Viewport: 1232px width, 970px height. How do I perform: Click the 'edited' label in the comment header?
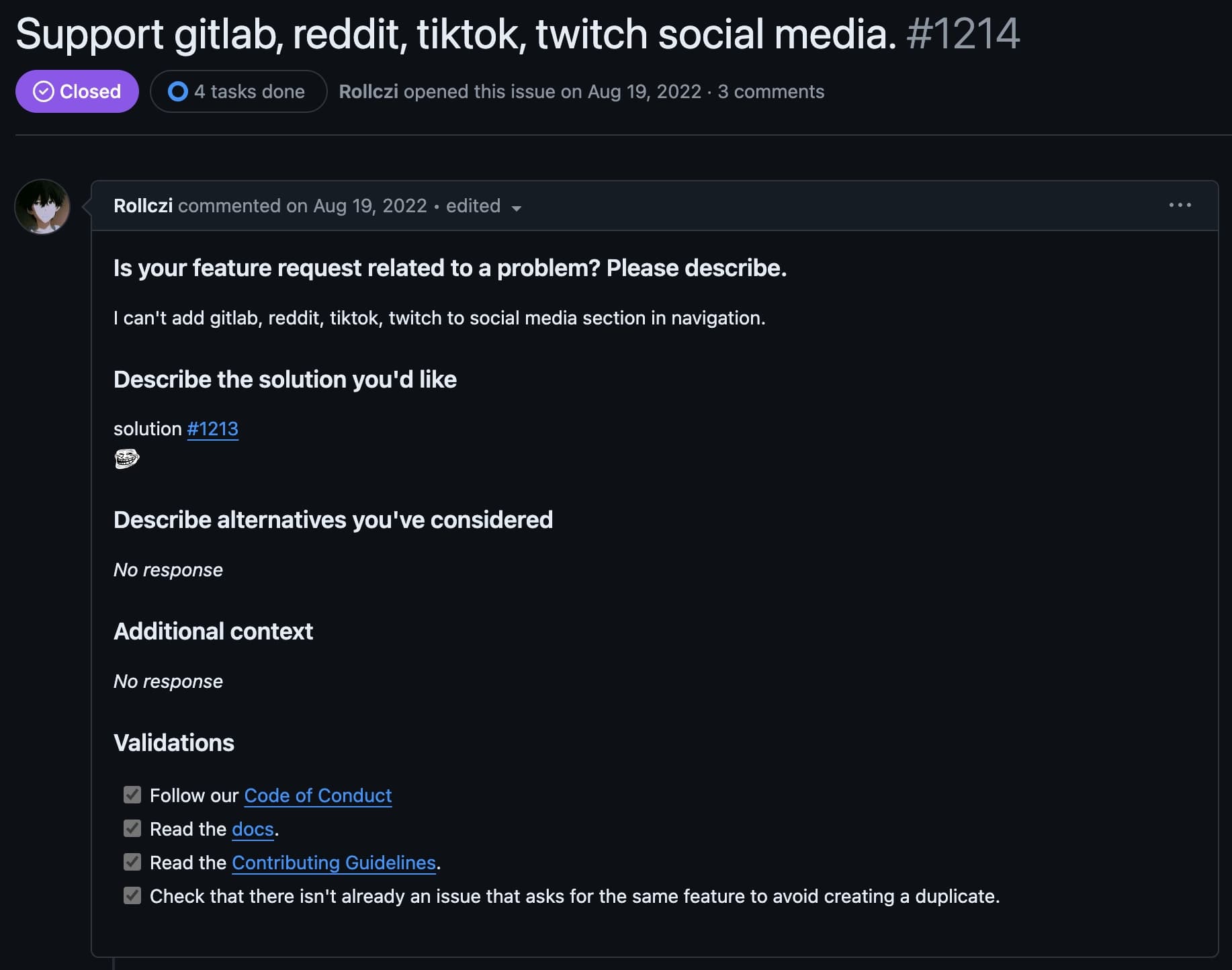473,206
